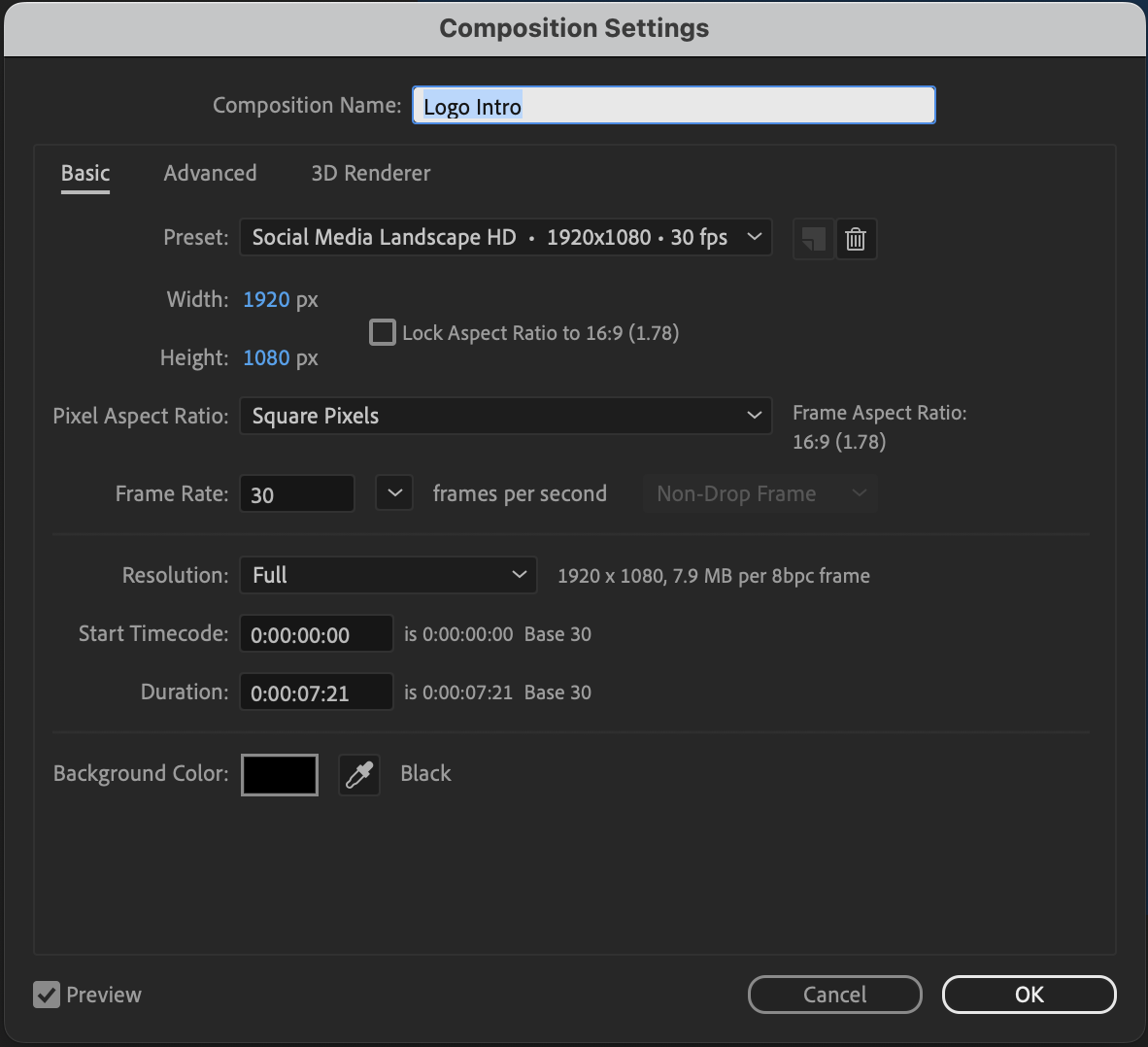Click the delete preset trash icon
Image resolution: width=1148 pixels, height=1047 pixels.
pyautogui.click(x=856, y=239)
